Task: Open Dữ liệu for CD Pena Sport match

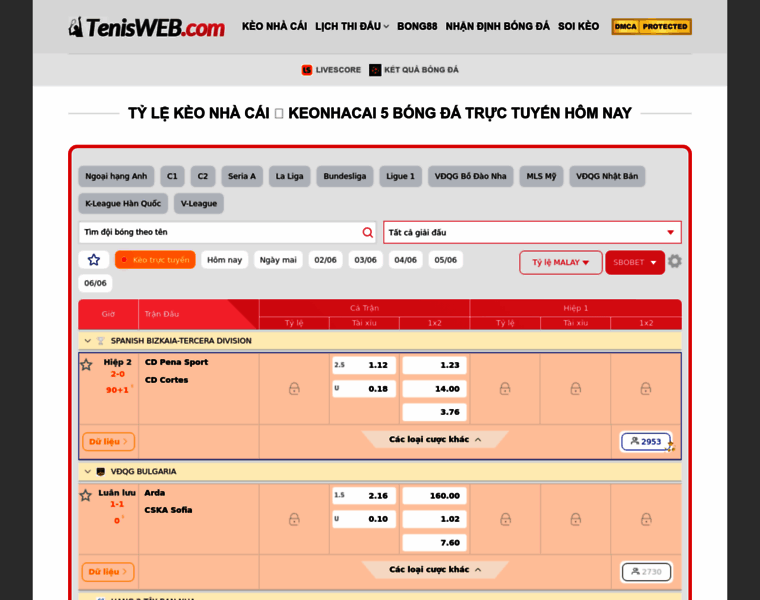Action: 109,442
